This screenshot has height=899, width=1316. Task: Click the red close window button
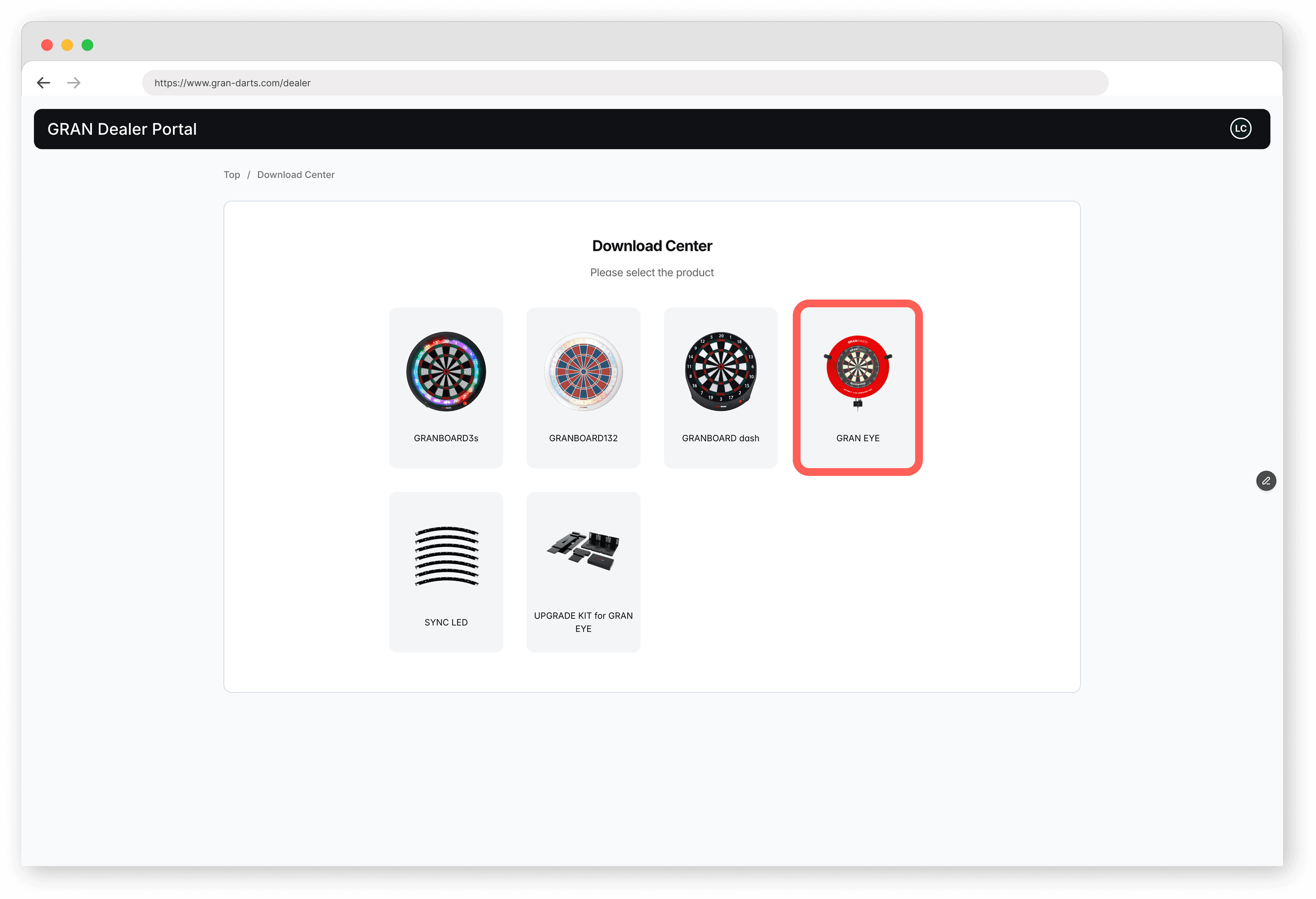coord(47,45)
